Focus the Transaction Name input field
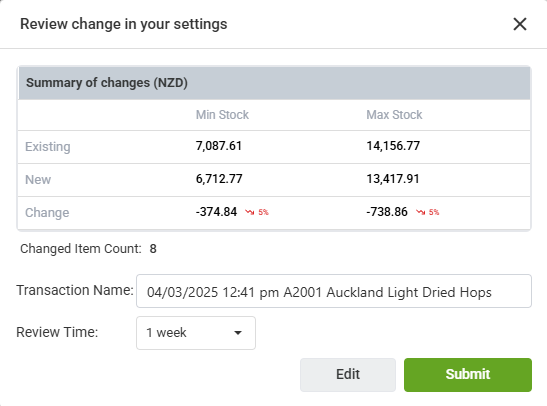This screenshot has height=406, width=547. [x=334, y=291]
